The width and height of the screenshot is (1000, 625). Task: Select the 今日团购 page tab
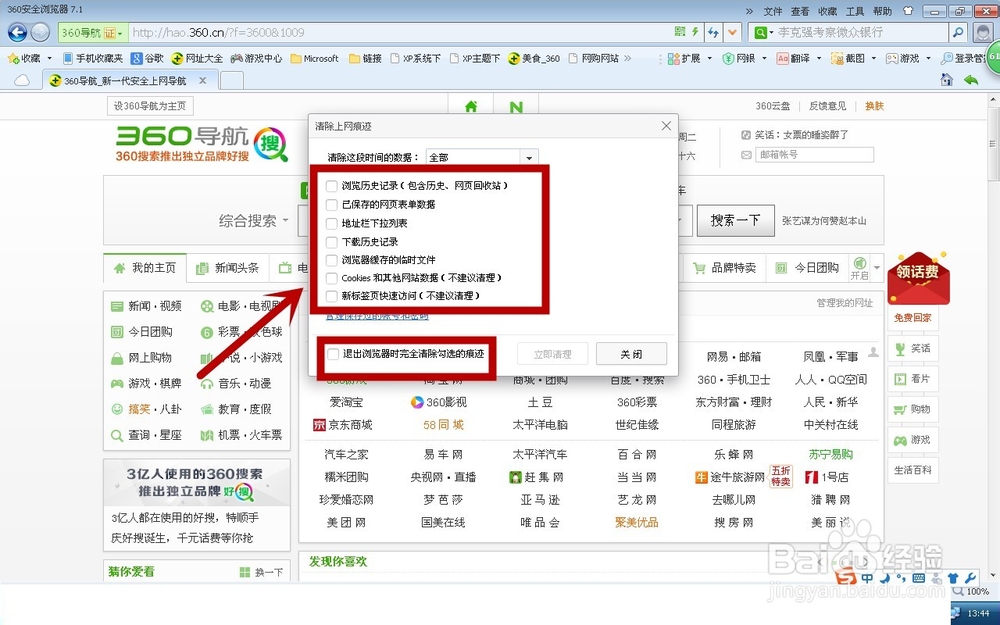807,268
